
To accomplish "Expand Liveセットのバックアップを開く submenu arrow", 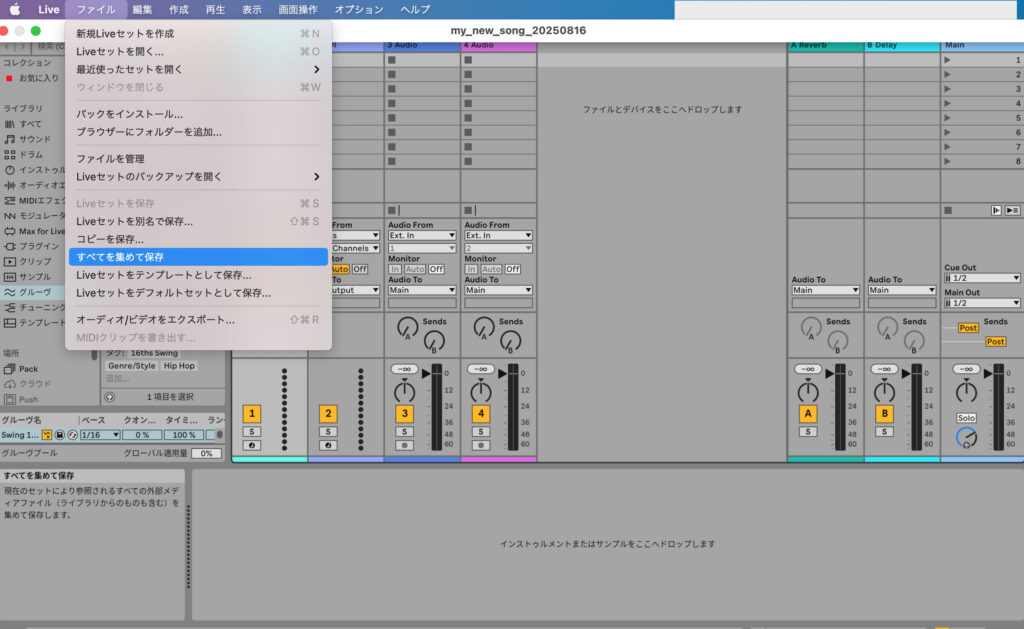I will point(316,176).
